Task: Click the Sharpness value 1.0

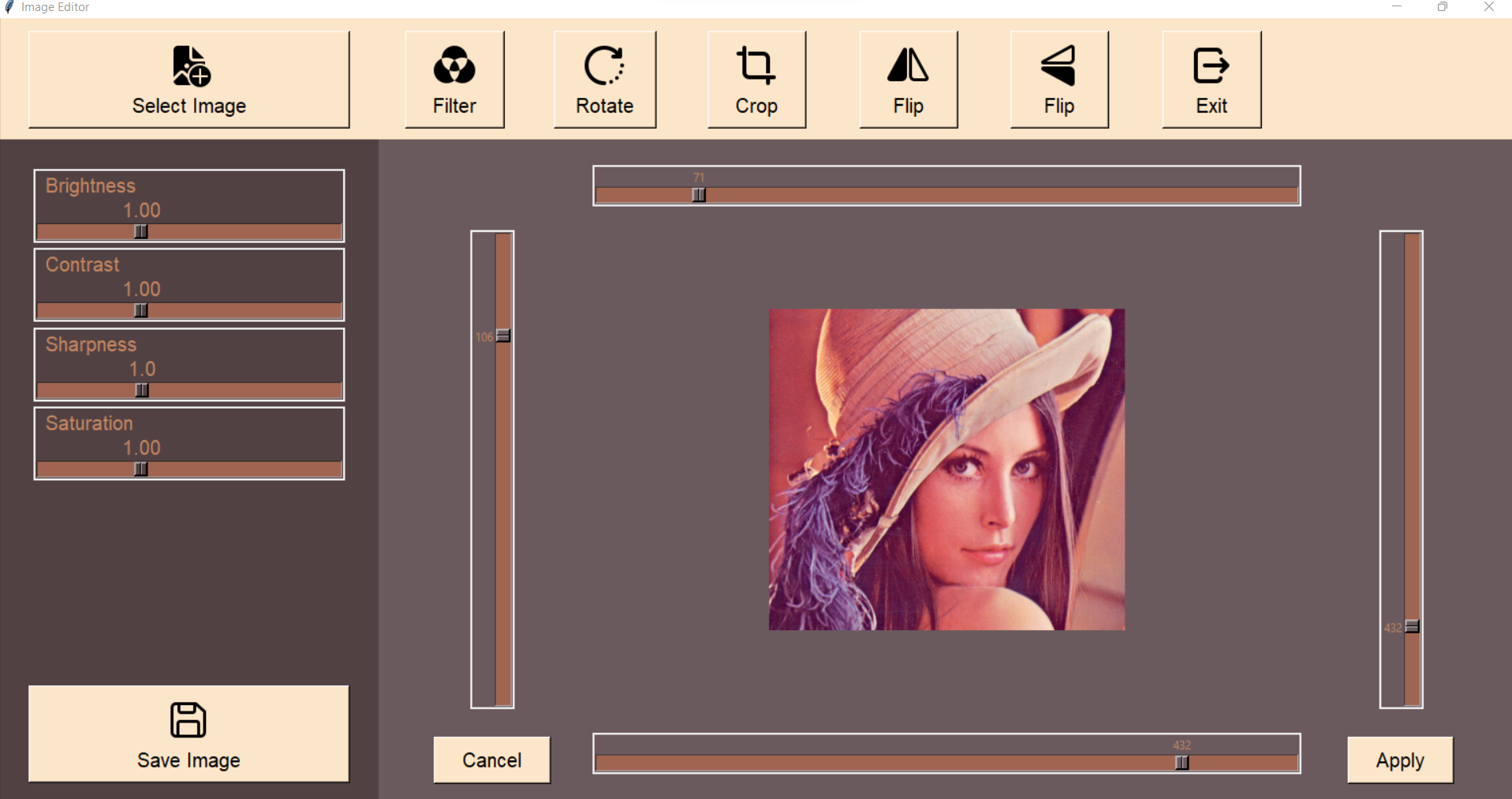Action: click(142, 369)
